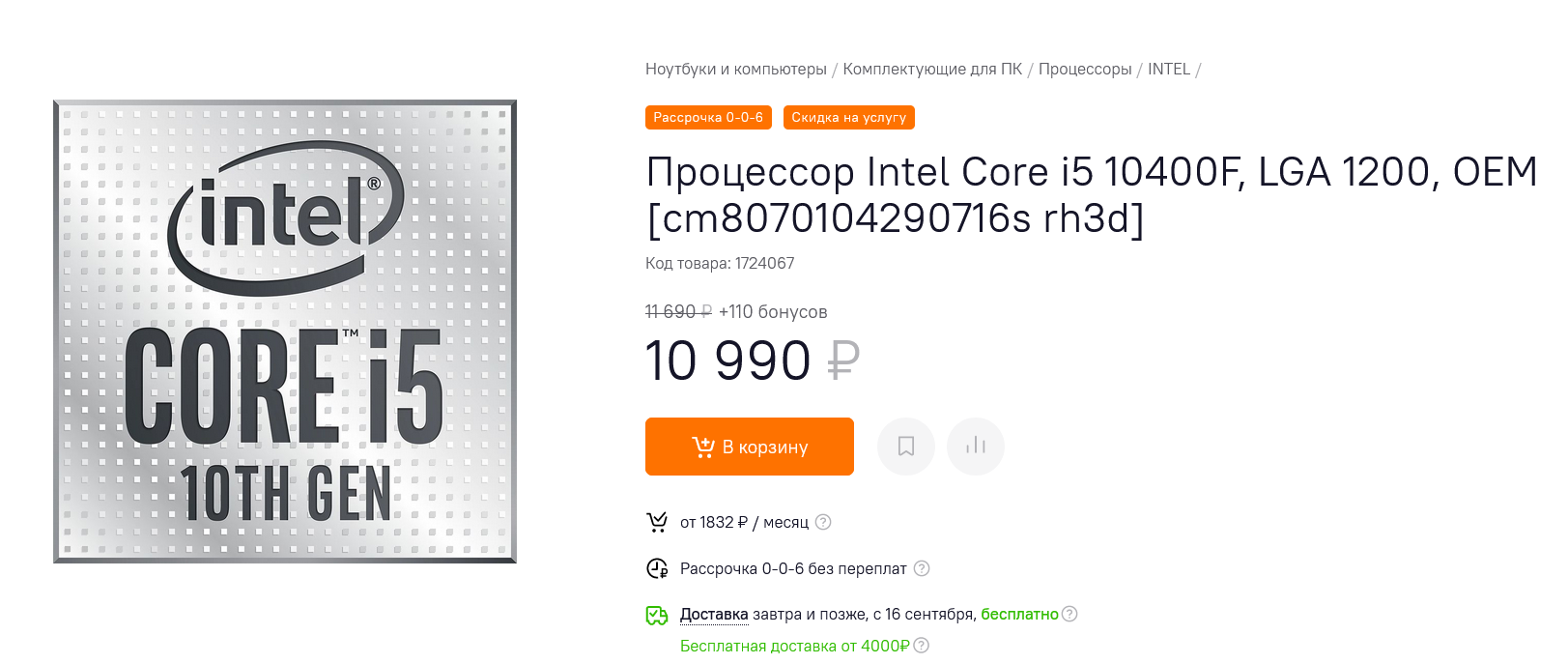Navigate to INTEL breadcrumb category
This screenshot has width=1568, height=664.
[x=1168, y=70]
